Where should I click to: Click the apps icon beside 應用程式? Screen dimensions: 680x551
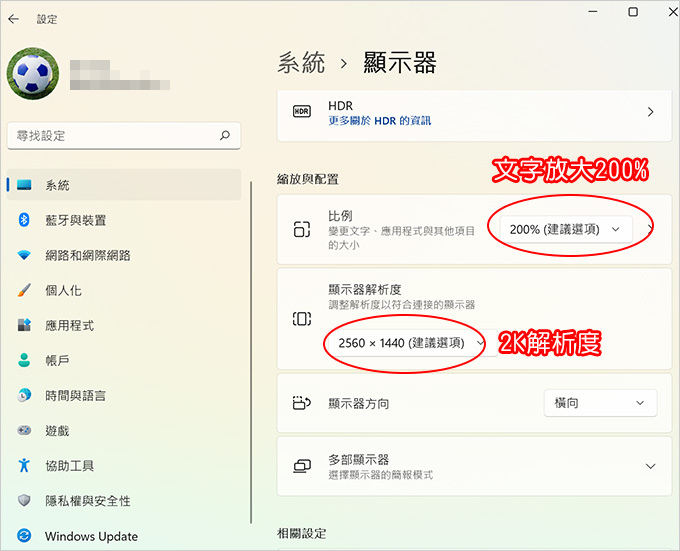[x=24, y=325]
